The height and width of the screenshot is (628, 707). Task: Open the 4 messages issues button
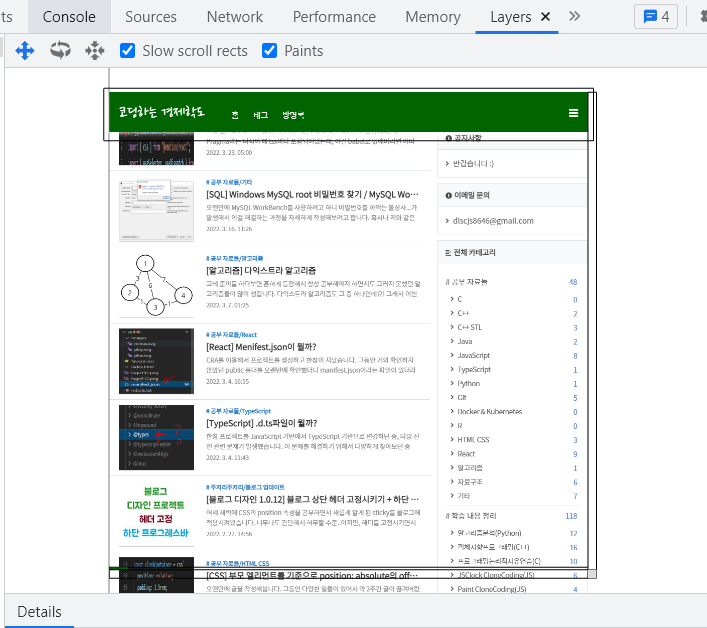point(656,17)
